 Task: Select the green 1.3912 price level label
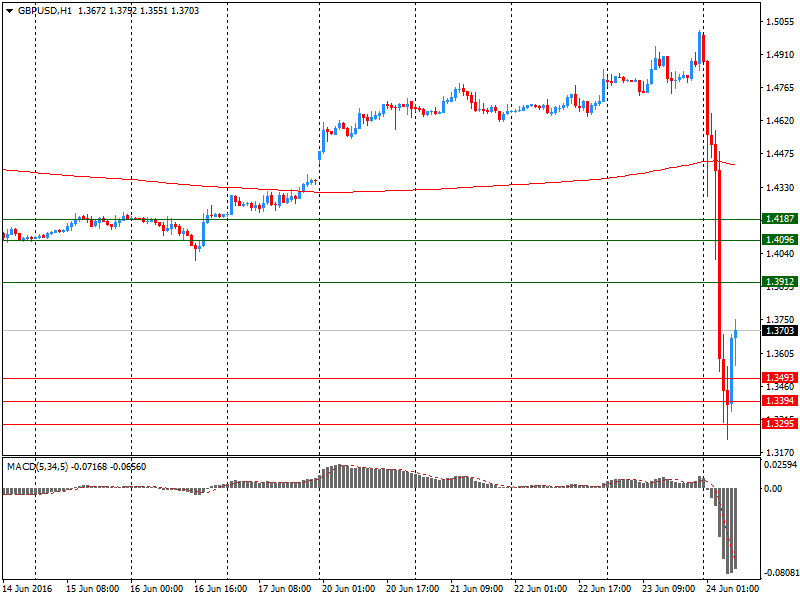point(780,282)
